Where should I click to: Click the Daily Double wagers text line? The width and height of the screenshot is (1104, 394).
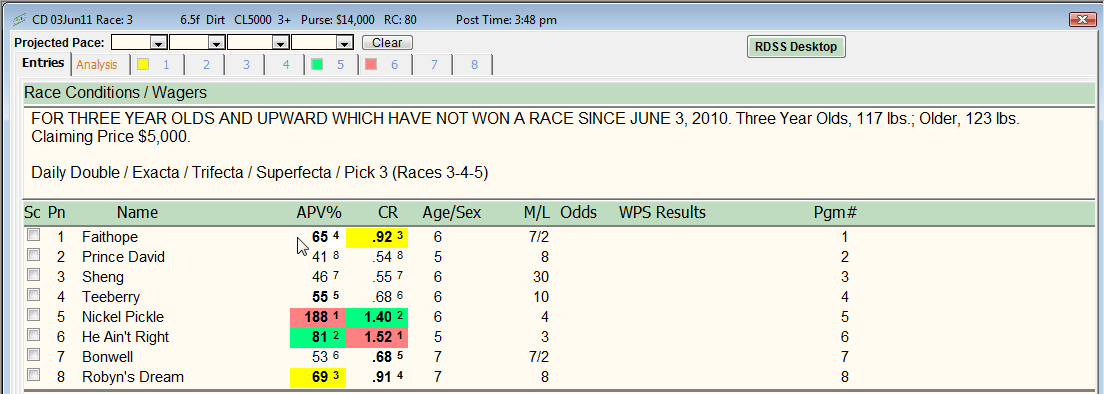click(x=260, y=172)
